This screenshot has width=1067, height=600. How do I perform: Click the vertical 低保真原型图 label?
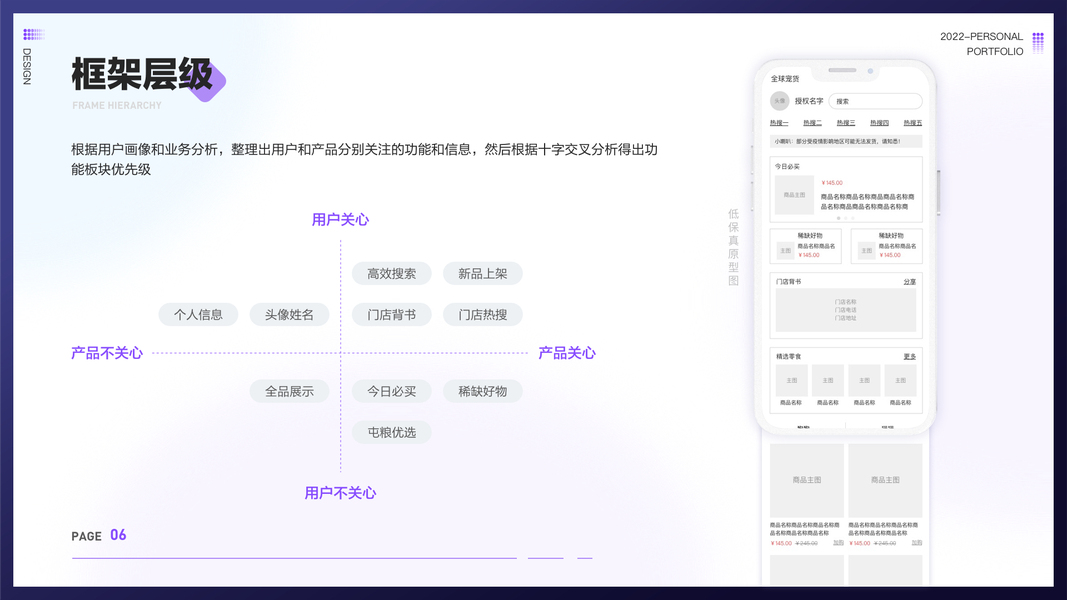(x=734, y=247)
